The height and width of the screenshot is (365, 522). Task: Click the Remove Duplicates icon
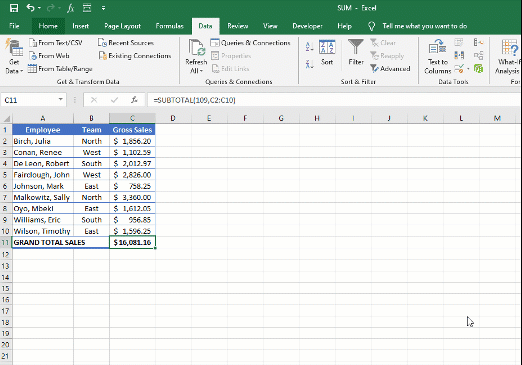point(459,55)
